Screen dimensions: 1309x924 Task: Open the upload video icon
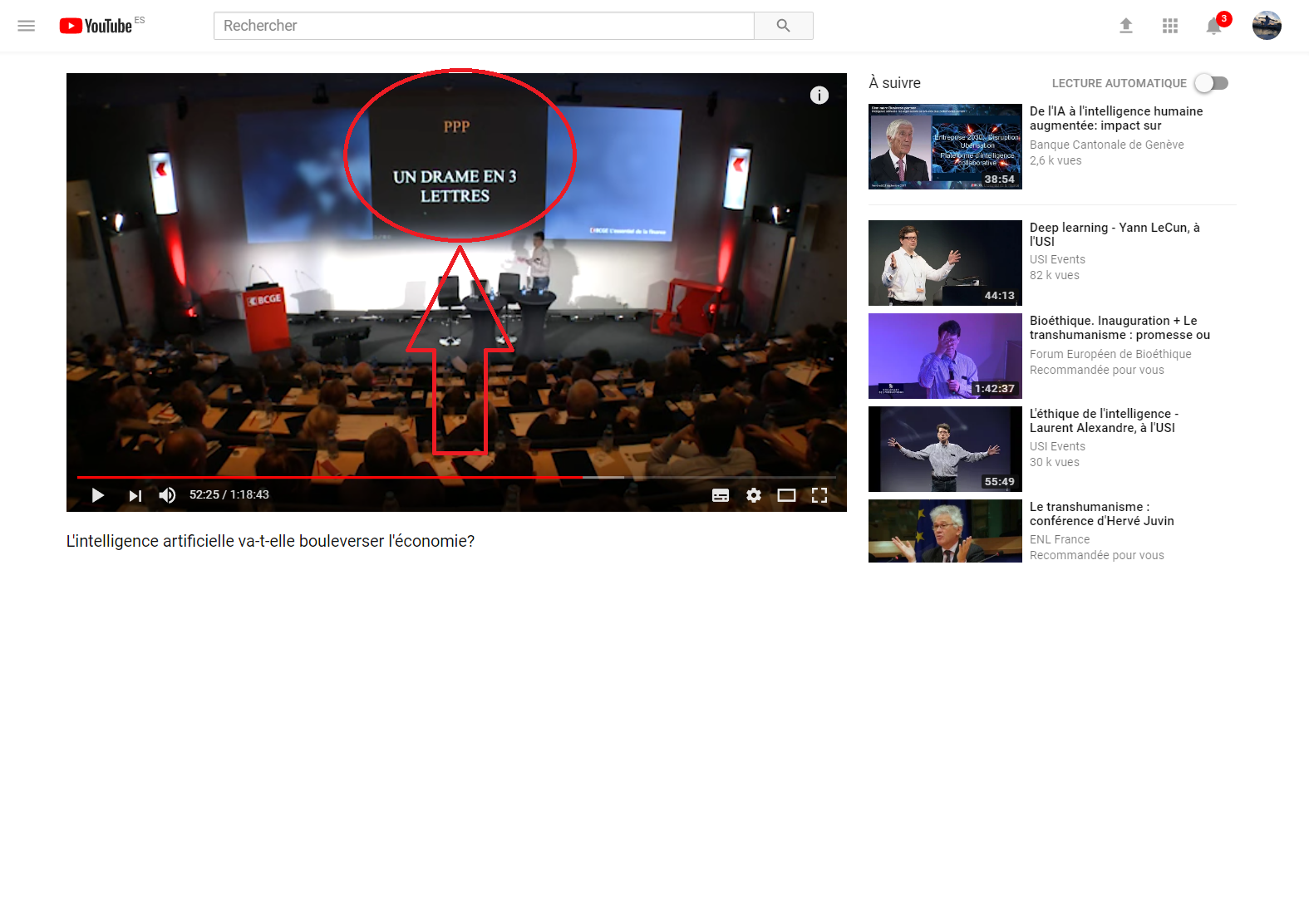1126,26
